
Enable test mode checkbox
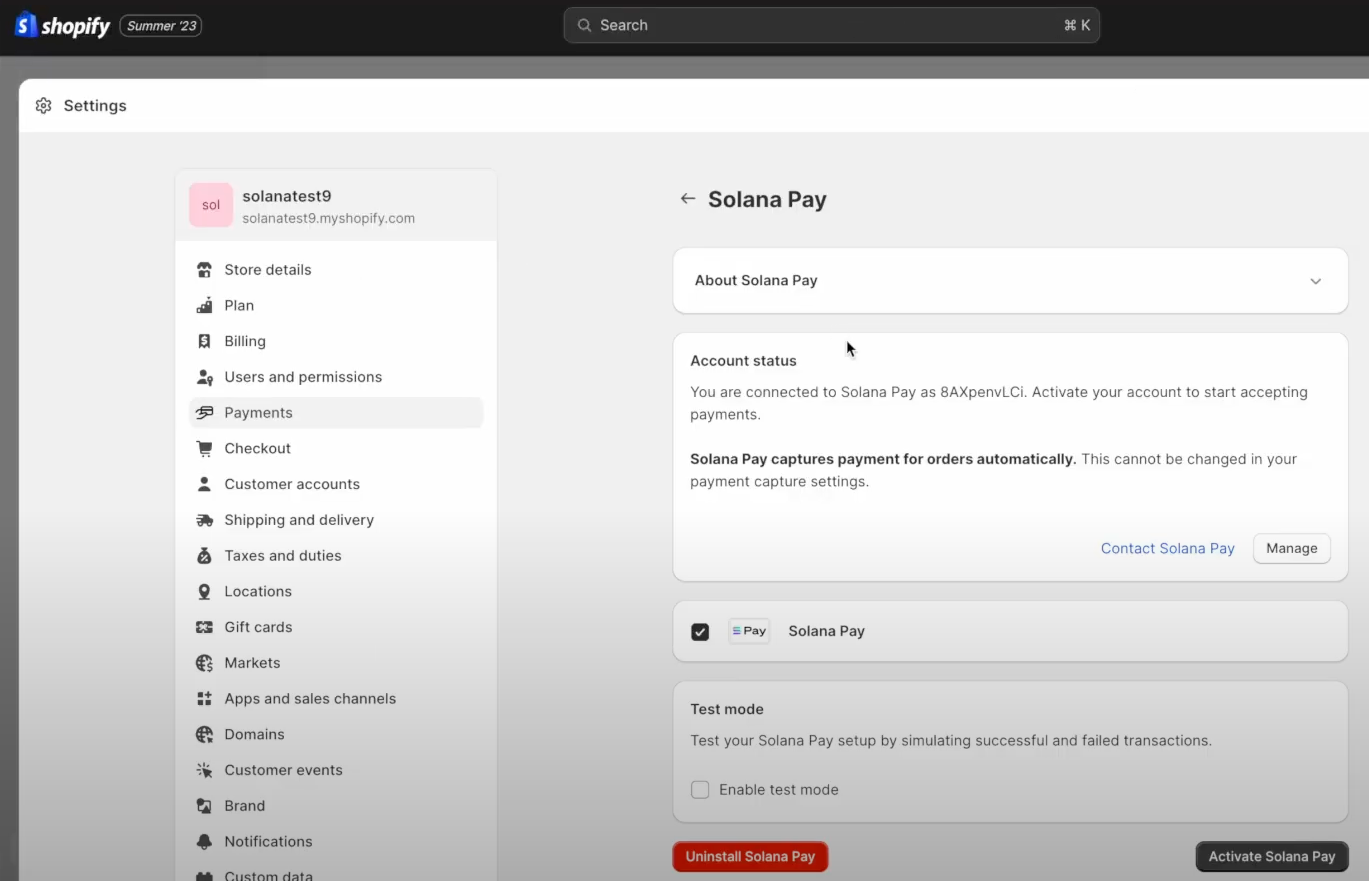(x=700, y=790)
